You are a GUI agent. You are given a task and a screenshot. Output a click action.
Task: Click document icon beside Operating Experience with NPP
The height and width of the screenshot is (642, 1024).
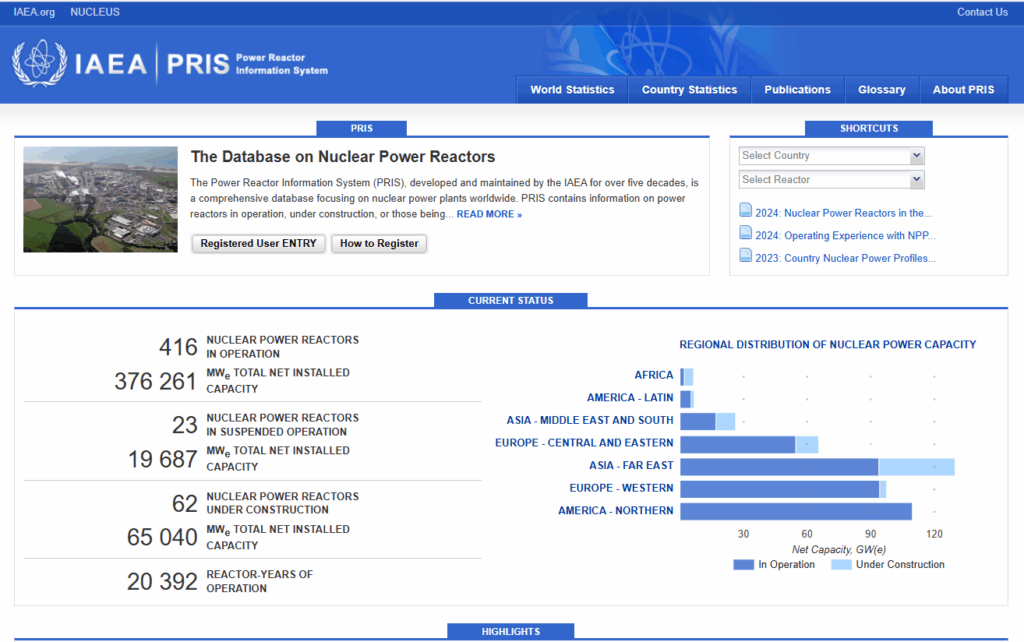click(745, 233)
